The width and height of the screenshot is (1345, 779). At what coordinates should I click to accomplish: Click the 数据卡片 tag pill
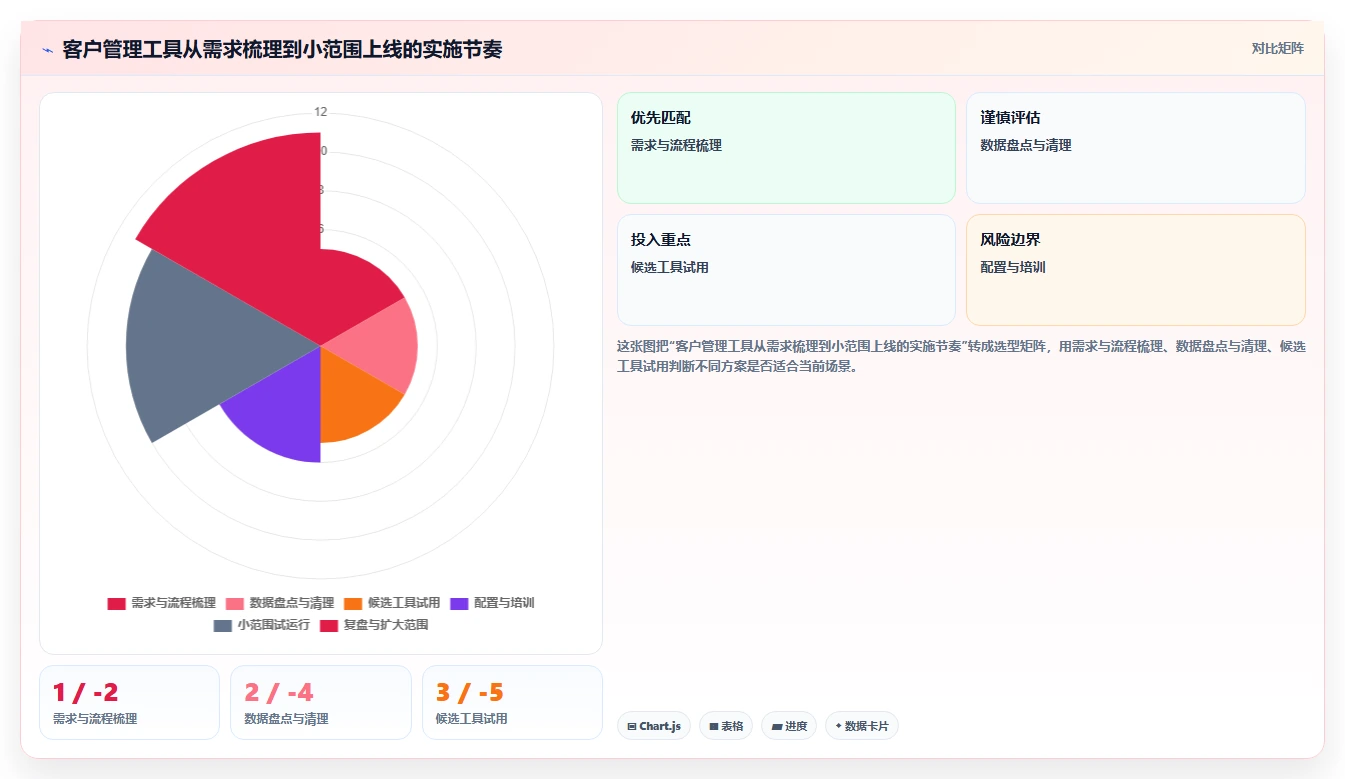coord(862,726)
